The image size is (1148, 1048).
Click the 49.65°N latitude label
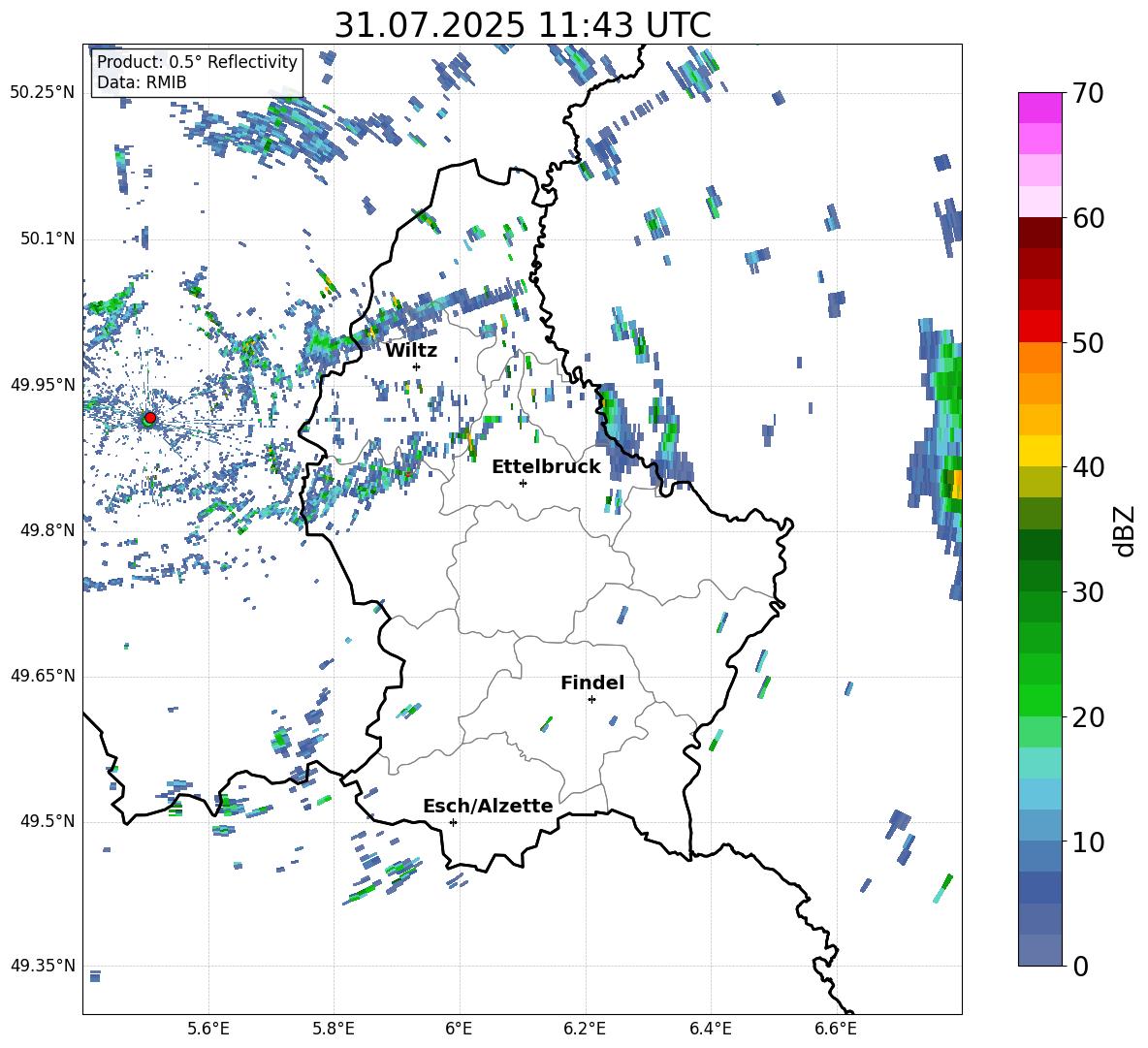tap(43, 676)
